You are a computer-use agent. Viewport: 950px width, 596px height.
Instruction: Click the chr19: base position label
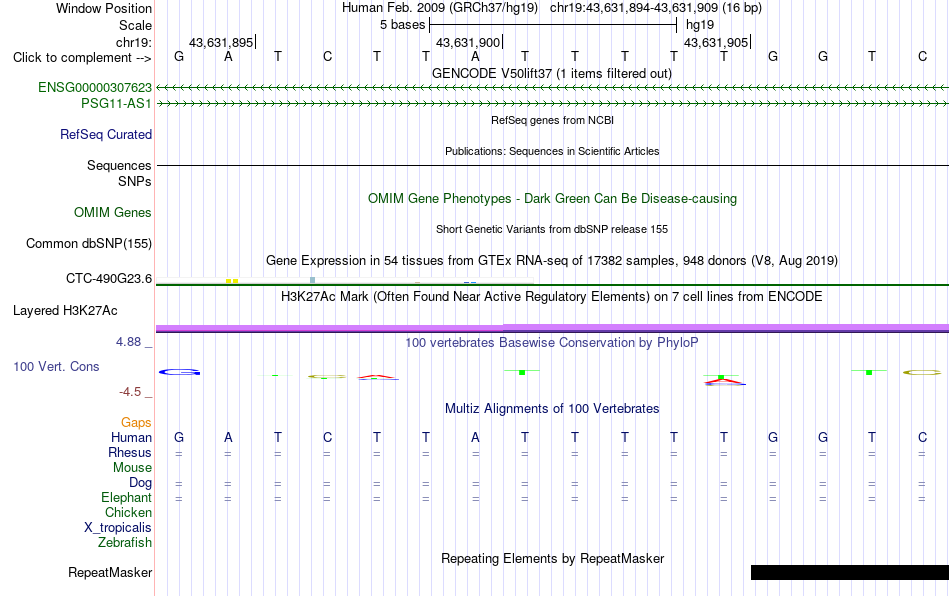pos(134,42)
